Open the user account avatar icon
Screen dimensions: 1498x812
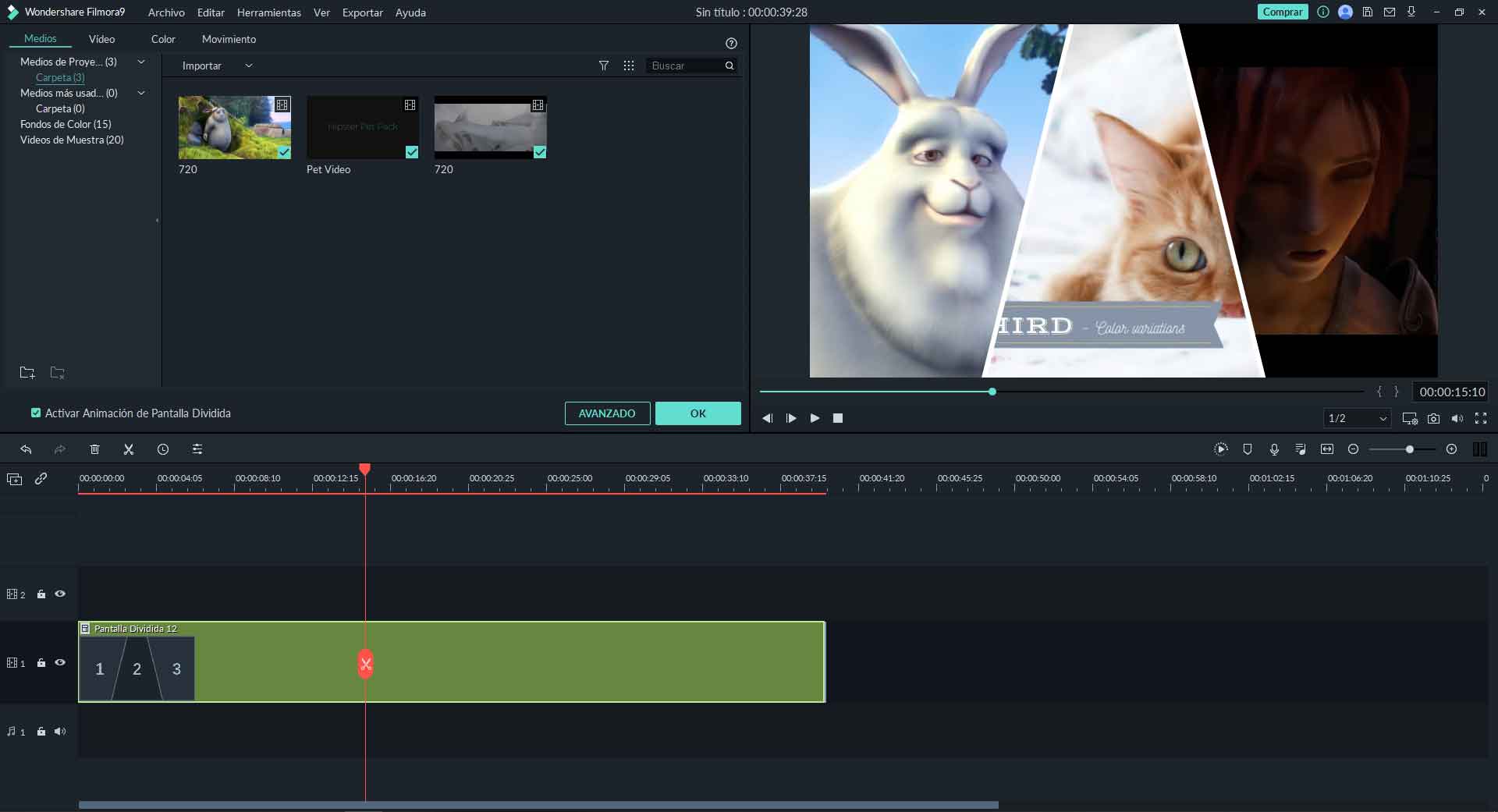1345,12
